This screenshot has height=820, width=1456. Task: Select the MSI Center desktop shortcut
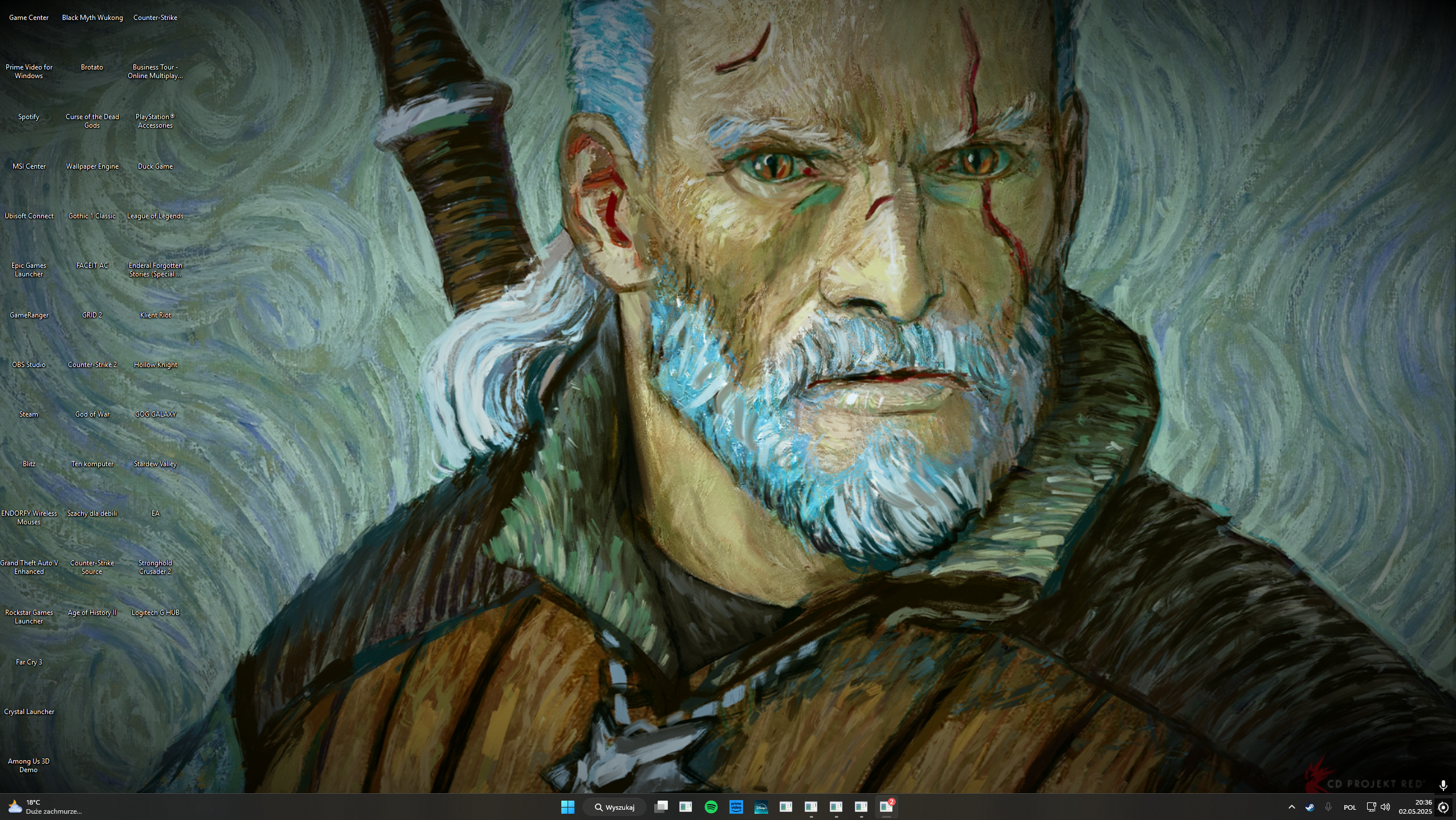29,166
